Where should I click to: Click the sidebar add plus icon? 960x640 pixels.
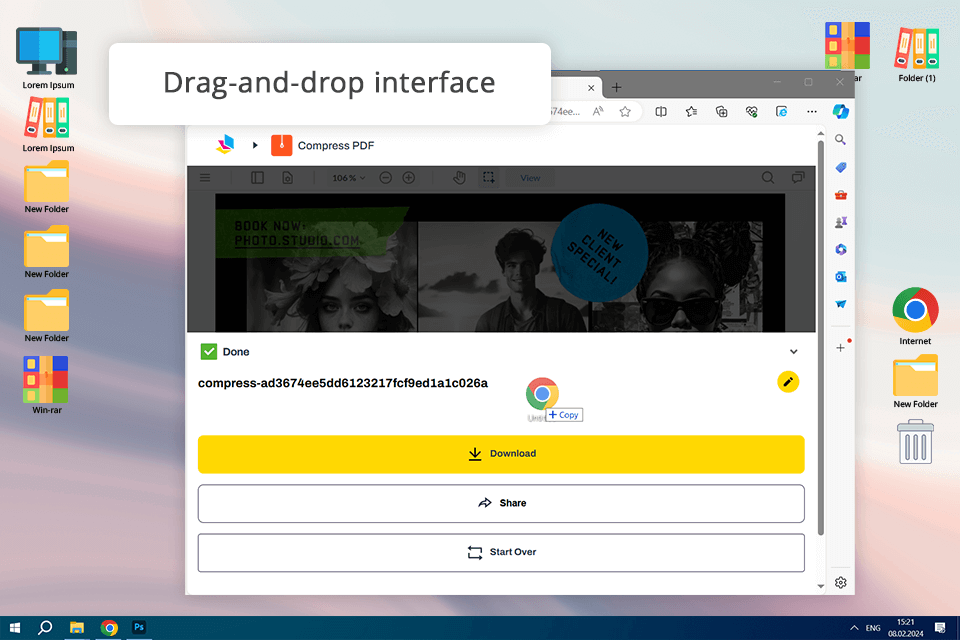click(x=841, y=348)
